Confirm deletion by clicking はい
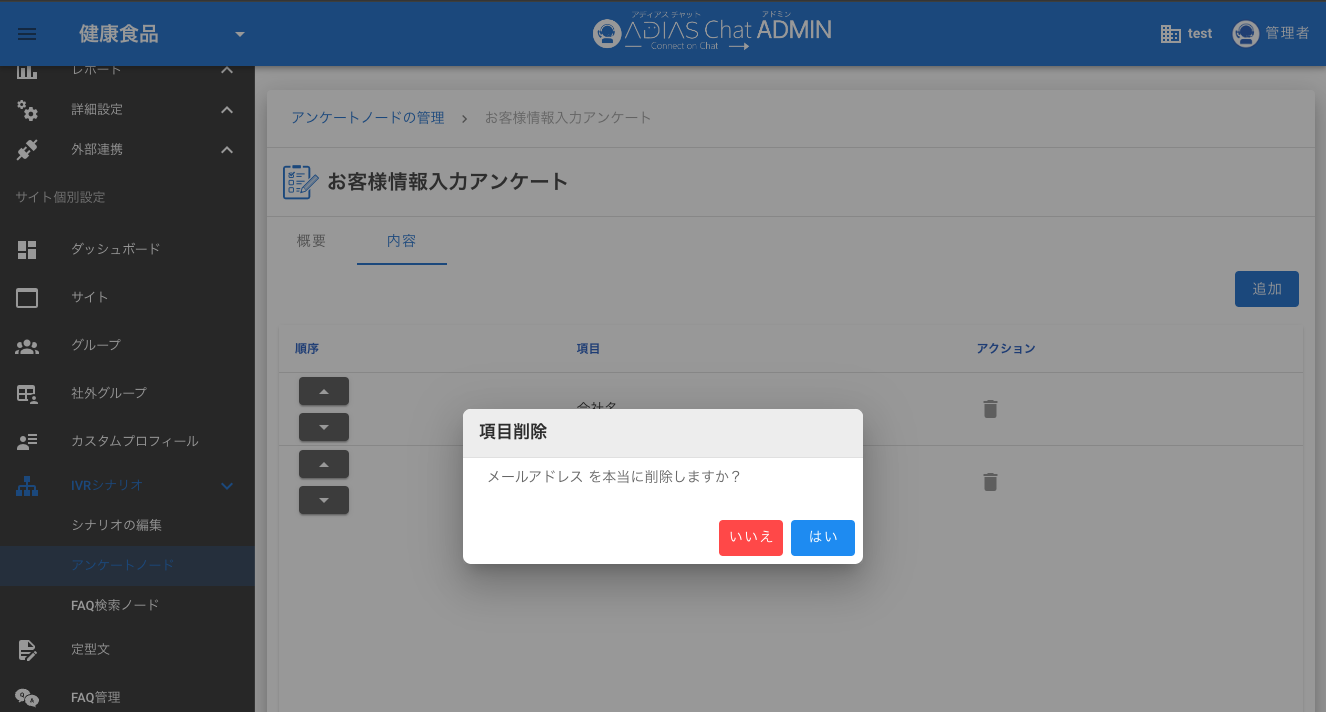Image resolution: width=1326 pixels, height=712 pixels. [x=822, y=537]
